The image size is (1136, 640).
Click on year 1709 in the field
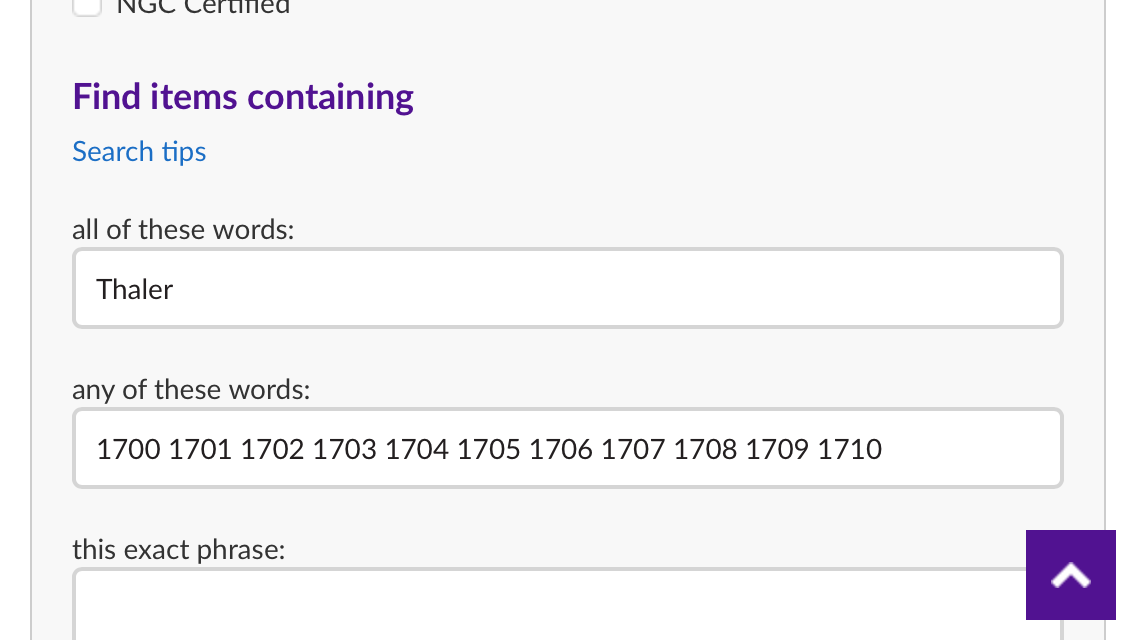pos(777,449)
